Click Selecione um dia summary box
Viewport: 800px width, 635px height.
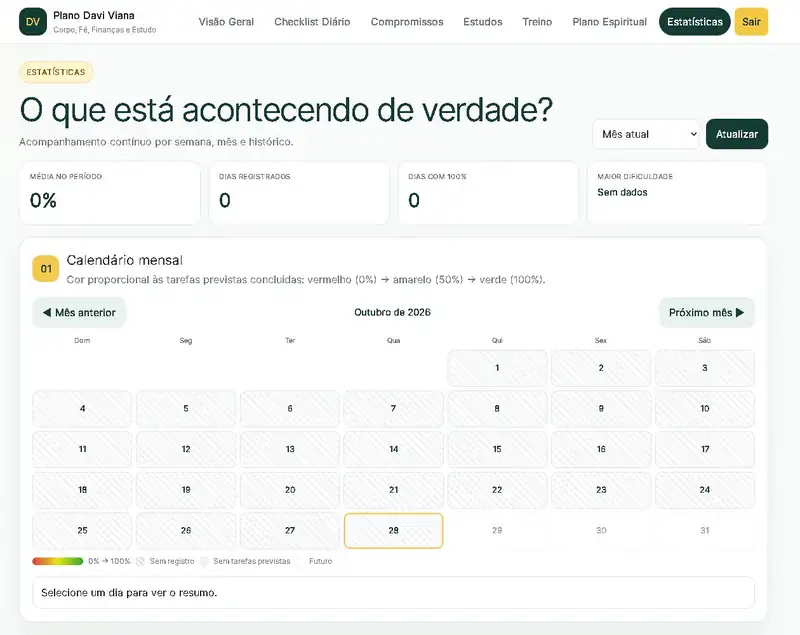point(393,593)
